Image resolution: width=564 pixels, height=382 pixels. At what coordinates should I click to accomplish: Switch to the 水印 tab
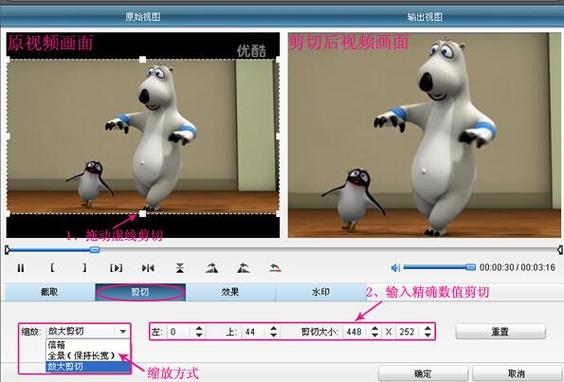click(321, 292)
